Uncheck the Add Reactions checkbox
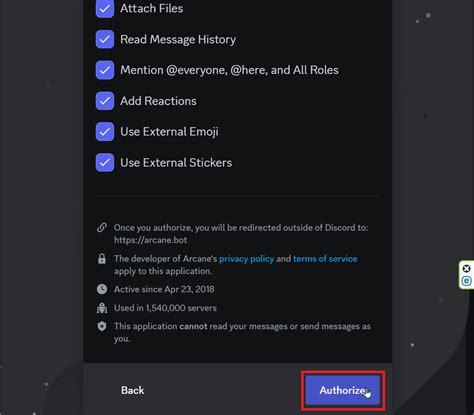The image size is (474, 415). 105,101
